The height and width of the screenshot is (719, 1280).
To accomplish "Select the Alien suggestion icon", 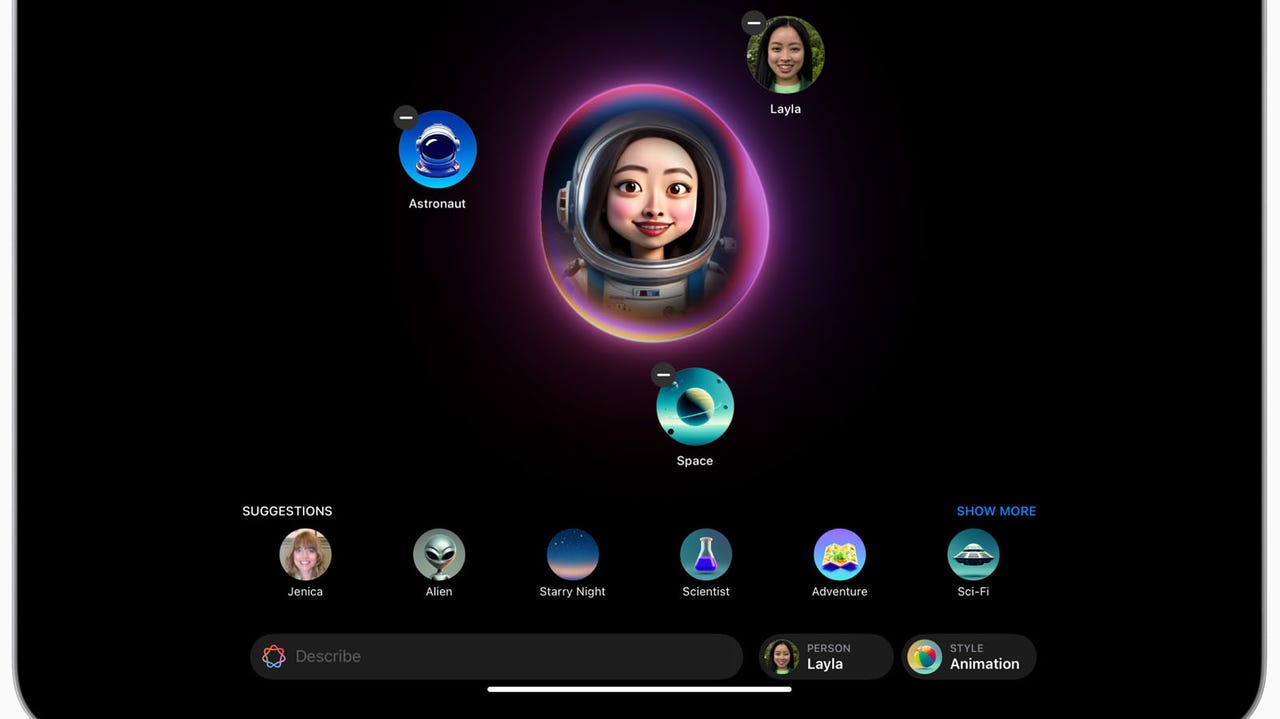I will tap(438, 554).
